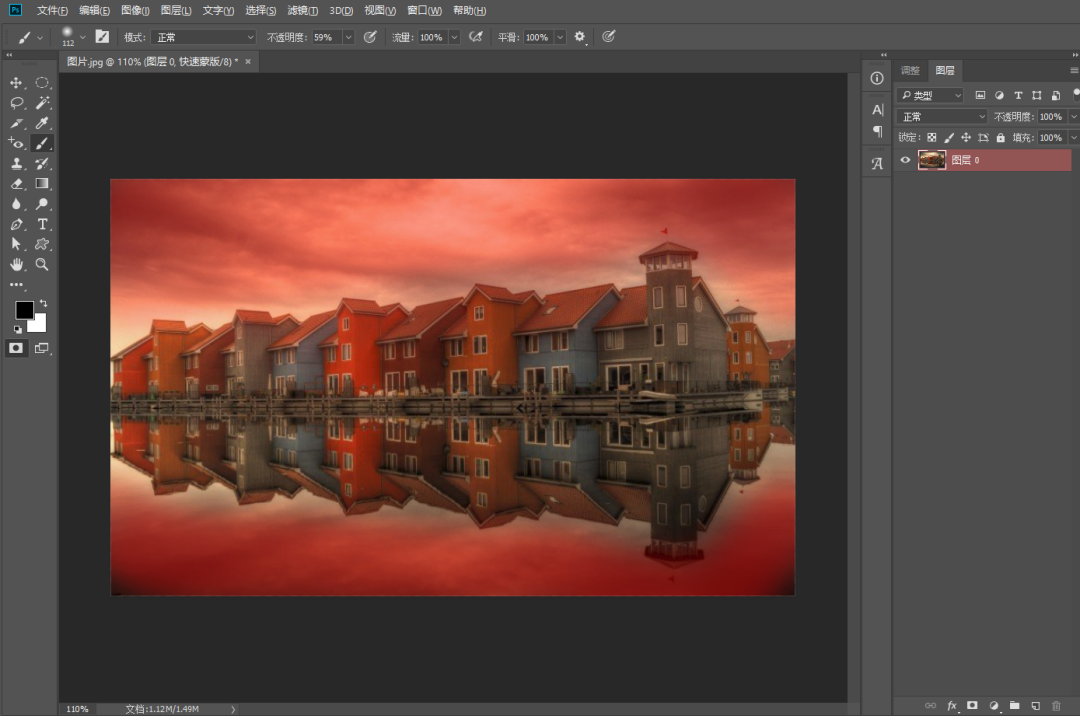Add a layer mask
1080x716 pixels.
tap(972, 706)
